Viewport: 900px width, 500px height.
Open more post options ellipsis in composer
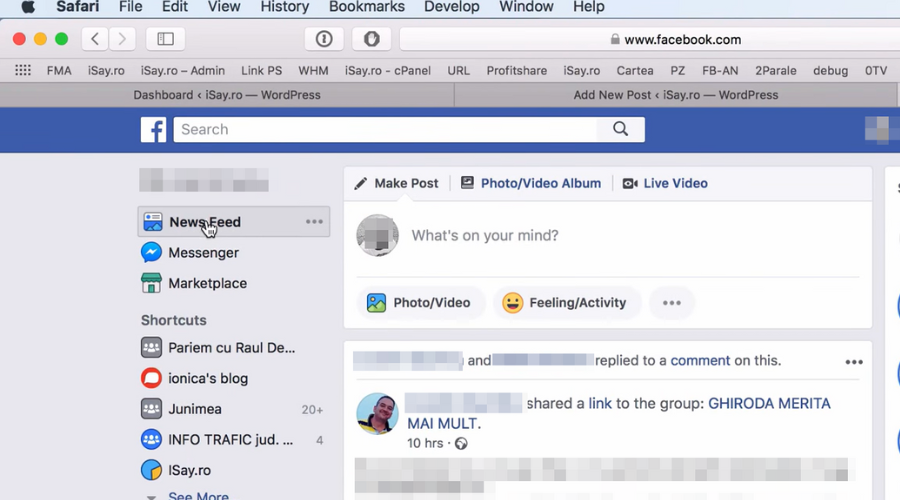[672, 303]
